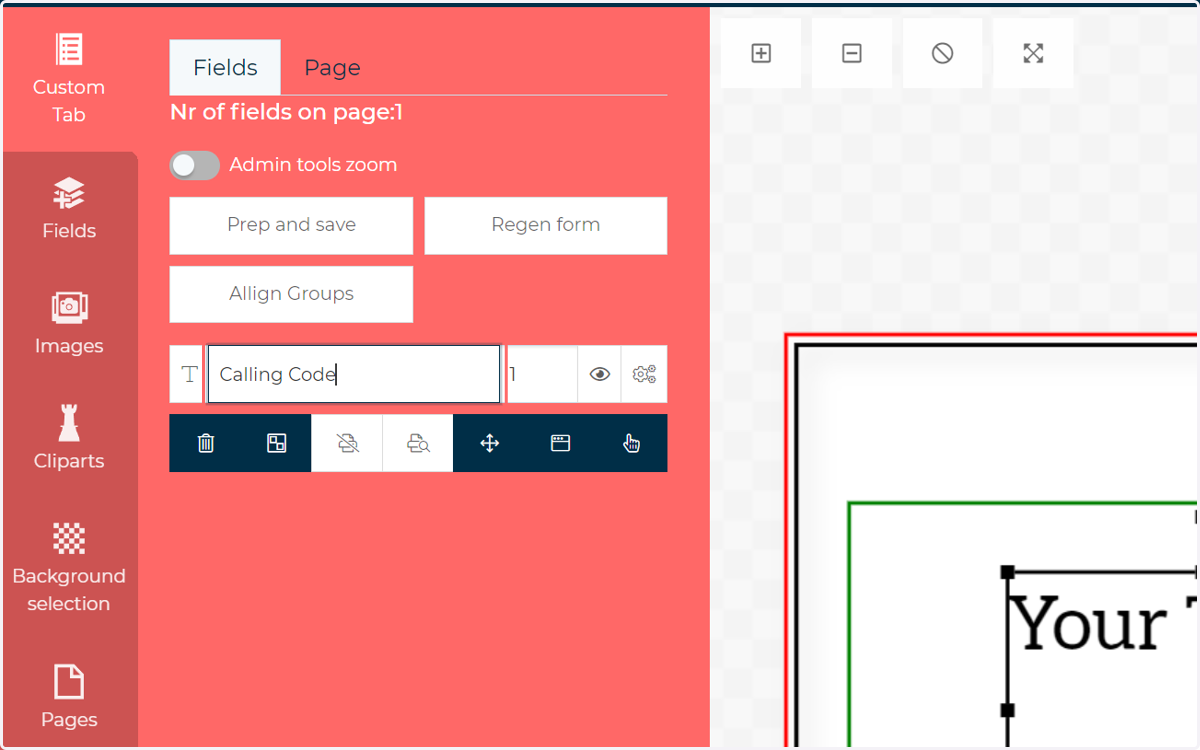Open the Custom Tab sidebar item

[69, 78]
